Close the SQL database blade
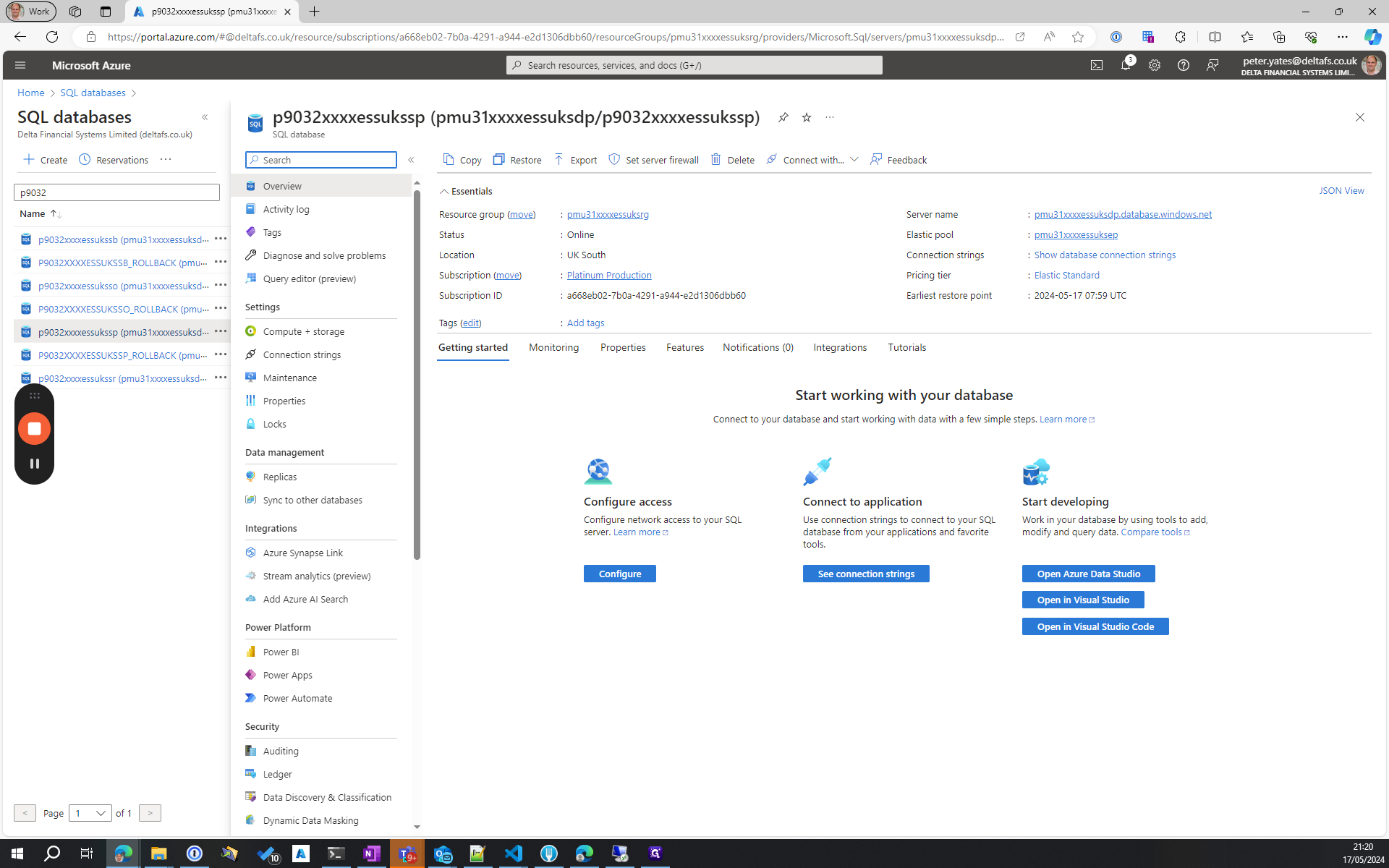 1360,117
